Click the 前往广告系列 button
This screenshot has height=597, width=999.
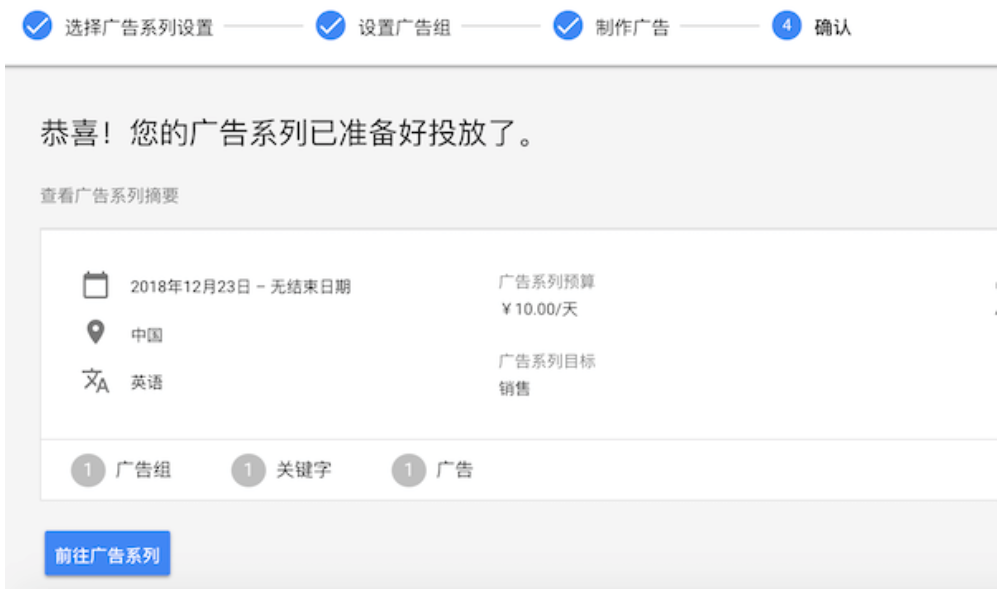pos(108,554)
